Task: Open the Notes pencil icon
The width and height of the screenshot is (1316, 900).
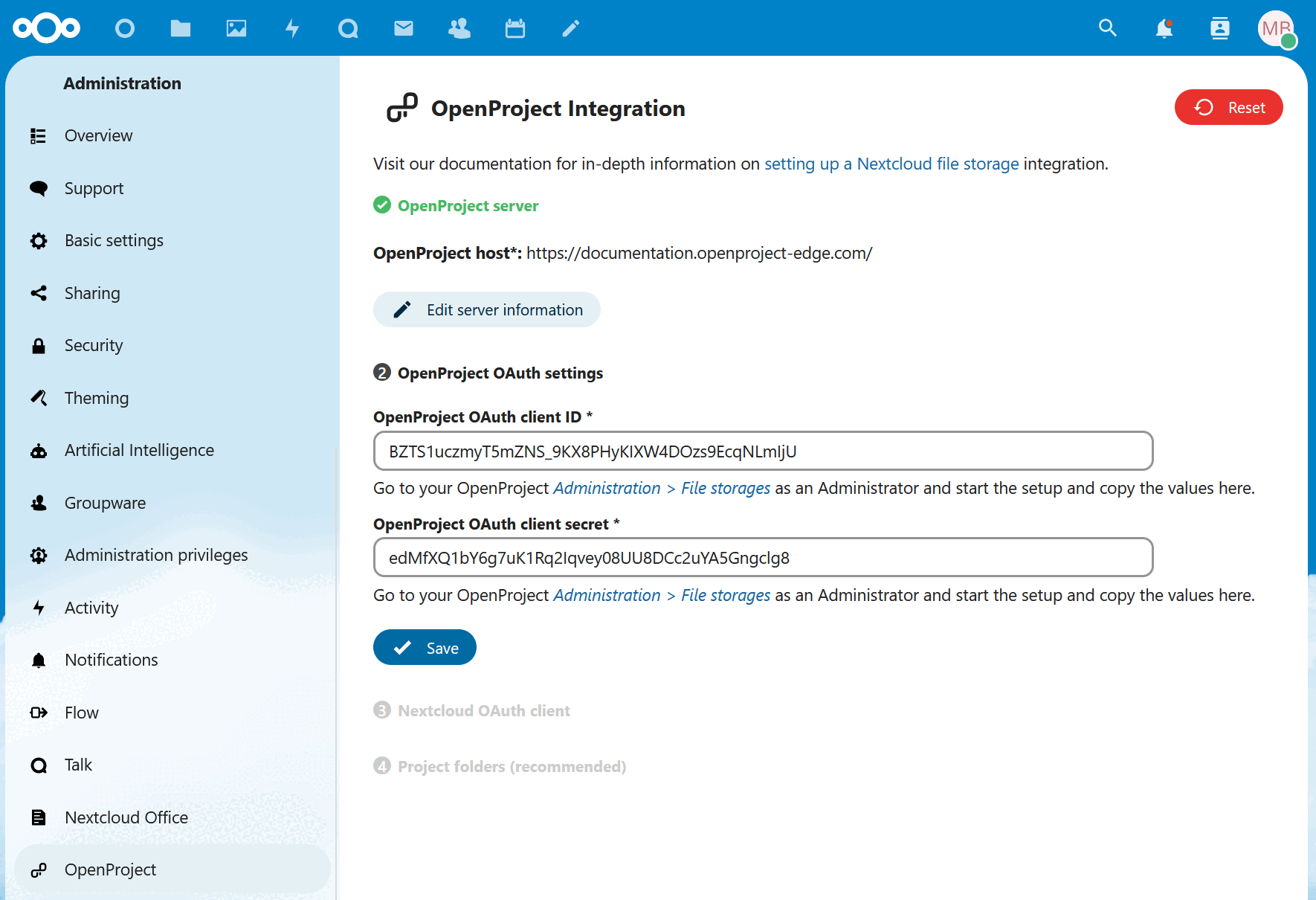Action: pos(570,28)
